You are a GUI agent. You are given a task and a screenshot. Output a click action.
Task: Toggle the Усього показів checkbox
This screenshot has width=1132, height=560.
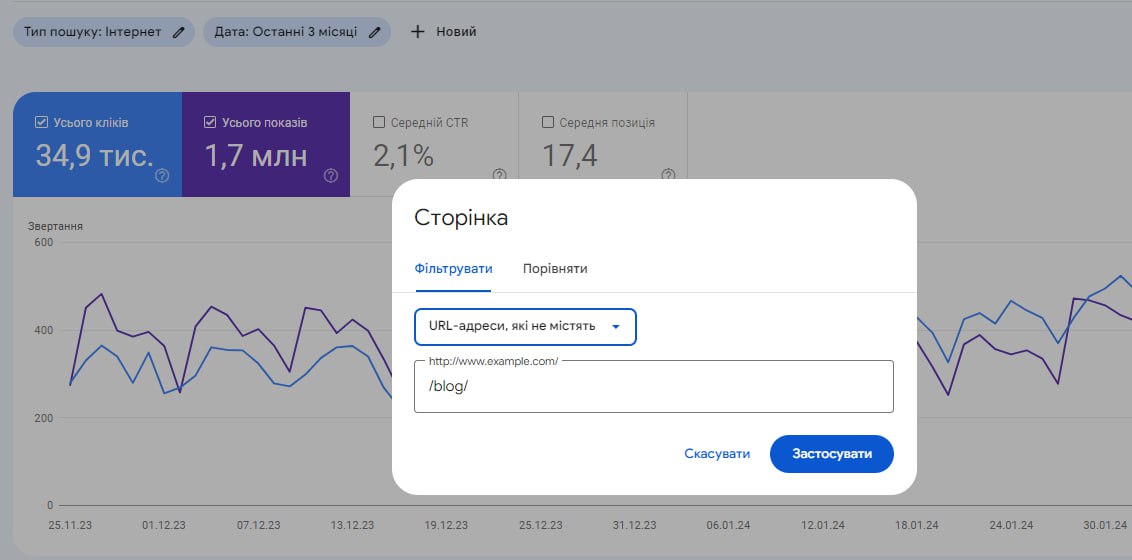[210, 123]
